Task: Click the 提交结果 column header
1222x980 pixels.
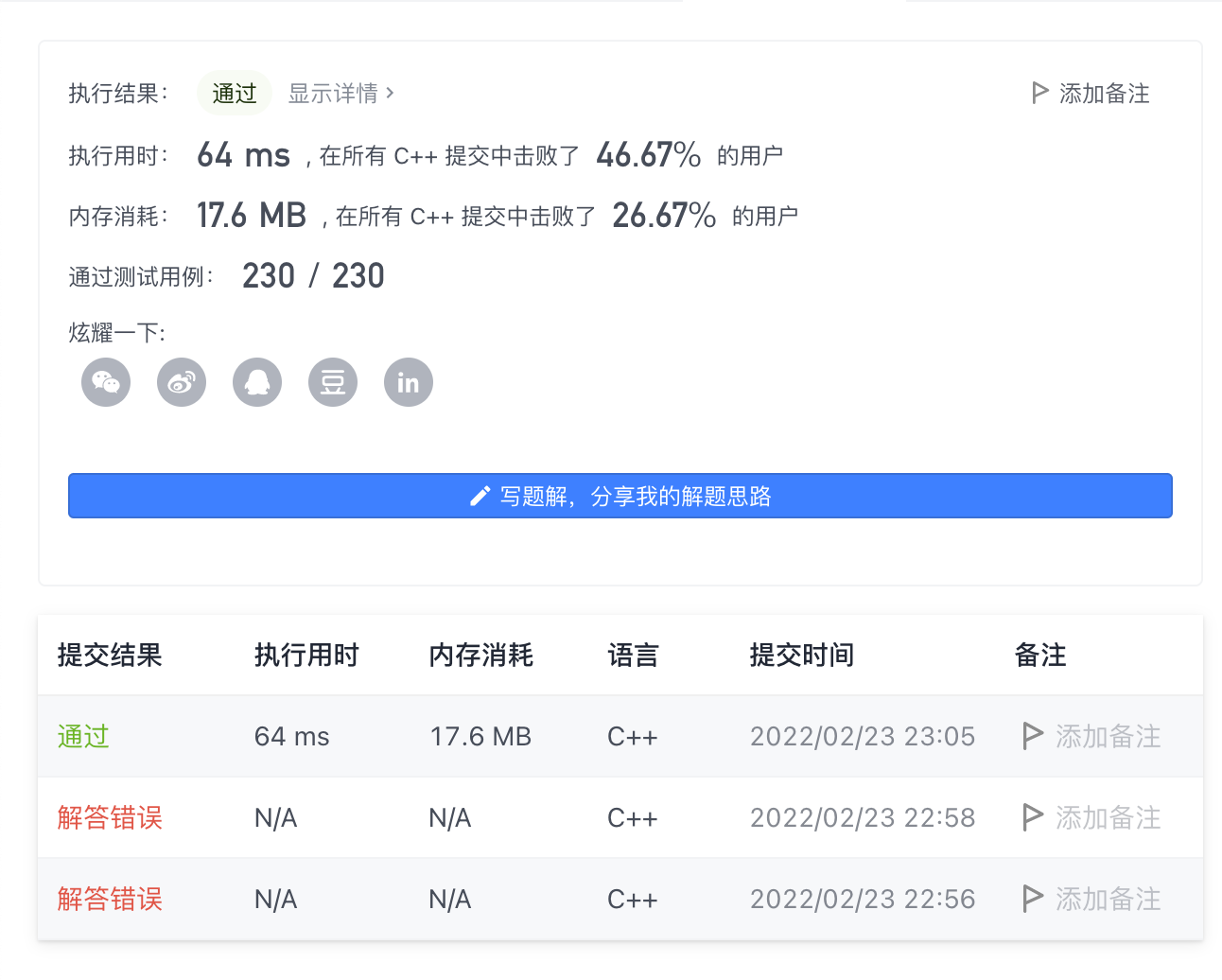Action: (110, 655)
